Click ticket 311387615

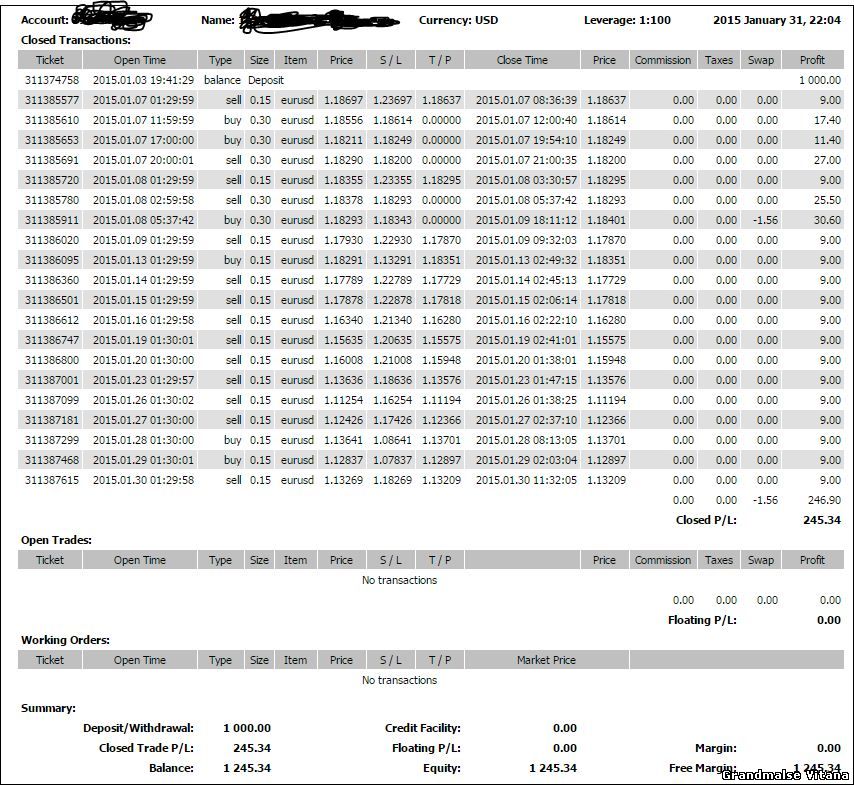coord(52,480)
